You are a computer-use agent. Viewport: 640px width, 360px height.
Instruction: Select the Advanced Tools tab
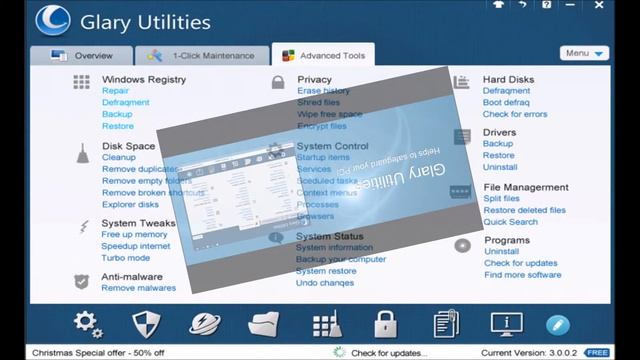(x=323, y=55)
